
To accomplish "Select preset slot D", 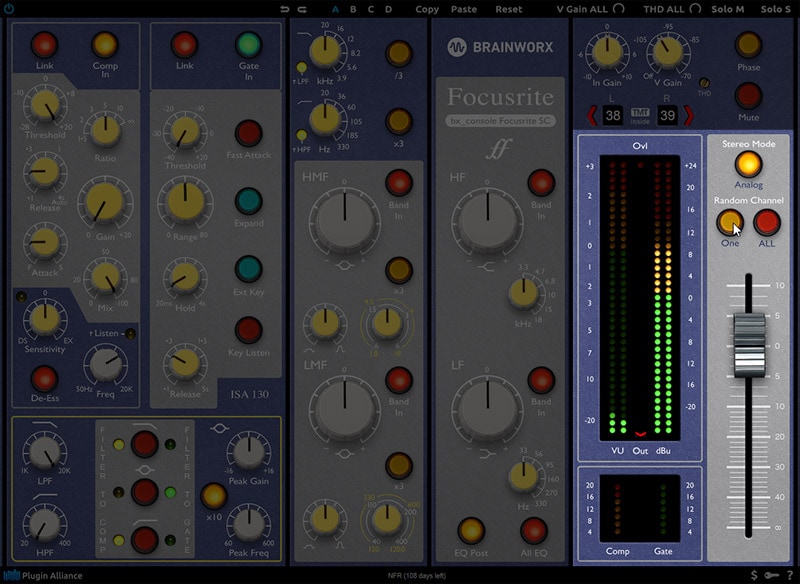I will pos(388,9).
